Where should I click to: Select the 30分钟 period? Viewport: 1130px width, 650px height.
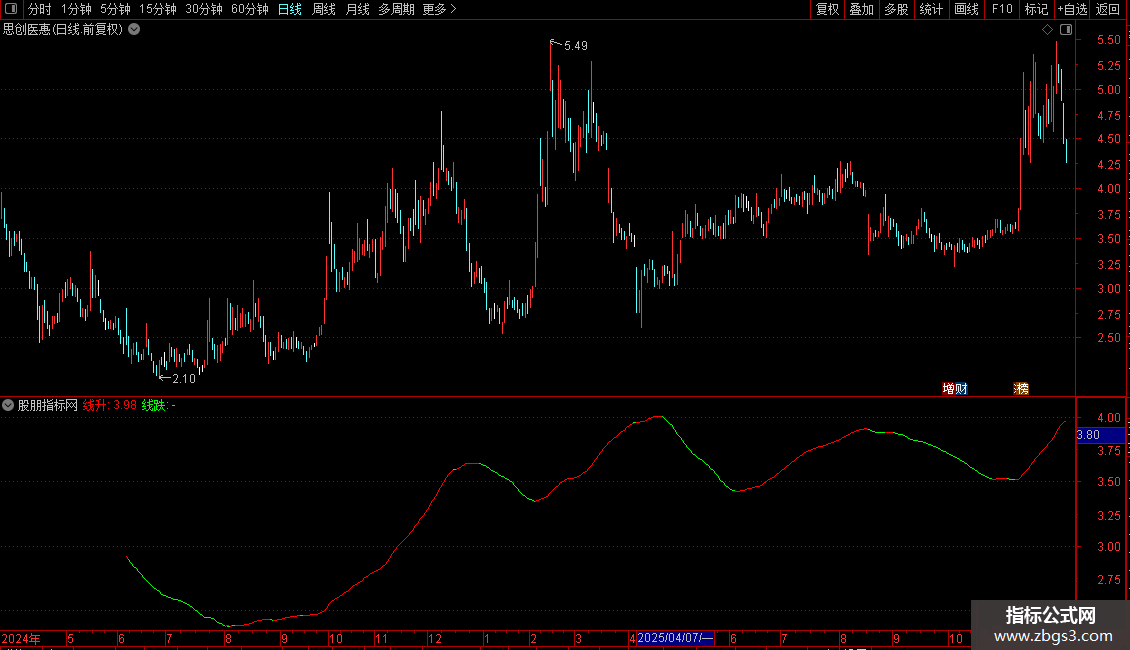(x=204, y=9)
